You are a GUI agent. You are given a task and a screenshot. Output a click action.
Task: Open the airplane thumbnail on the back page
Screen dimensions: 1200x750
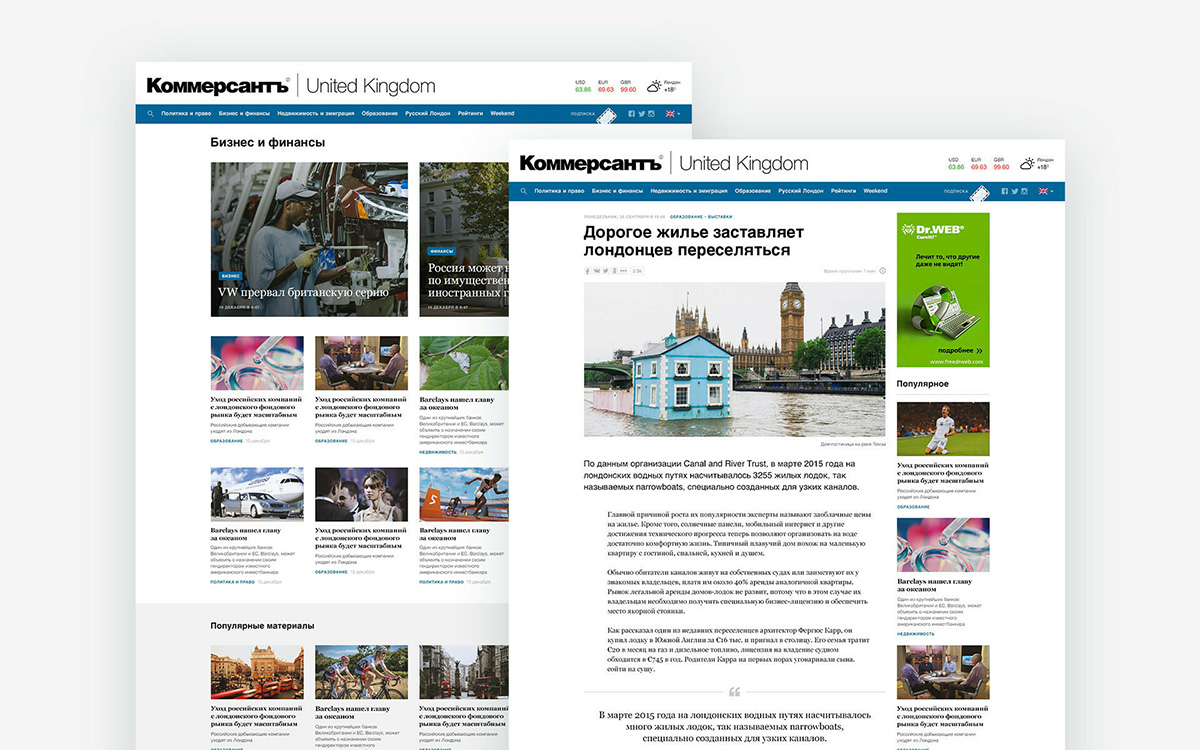(x=257, y=494)
